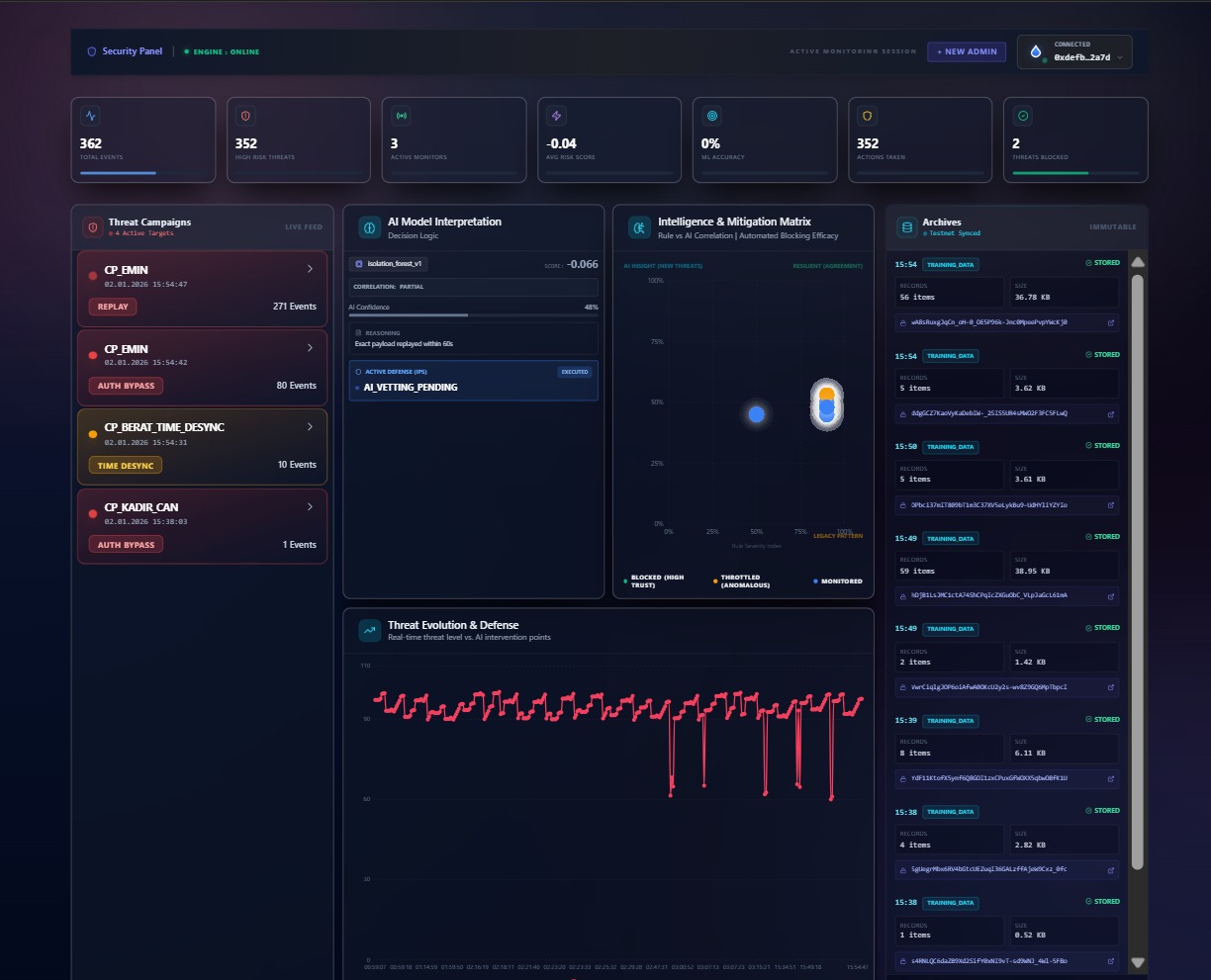
Task: Click lock icon on the 3.62 KB archive hash
Action: click(903, 413)
